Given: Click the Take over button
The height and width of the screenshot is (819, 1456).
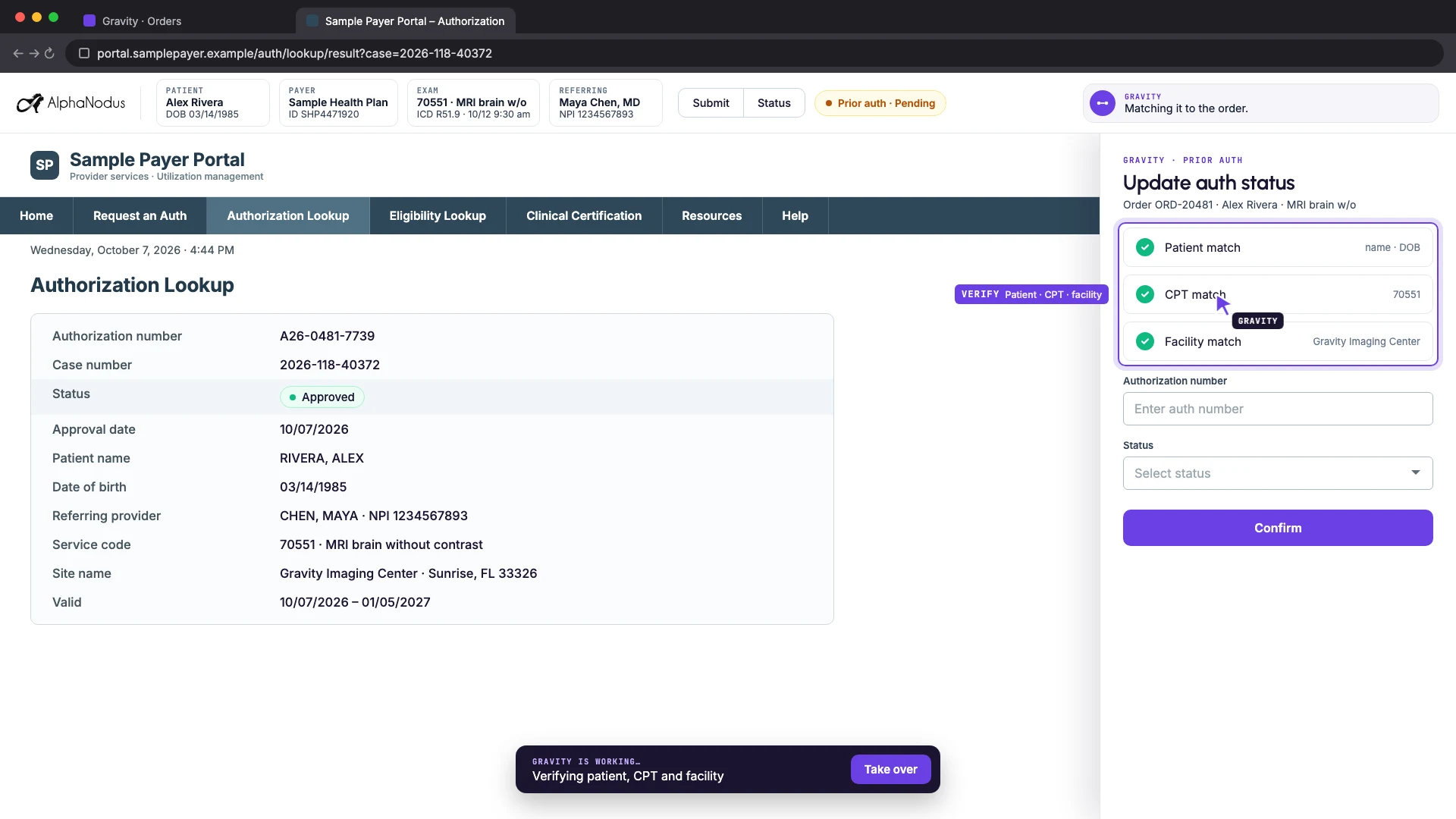Looking at the screenshot, I should pos(890,769).
